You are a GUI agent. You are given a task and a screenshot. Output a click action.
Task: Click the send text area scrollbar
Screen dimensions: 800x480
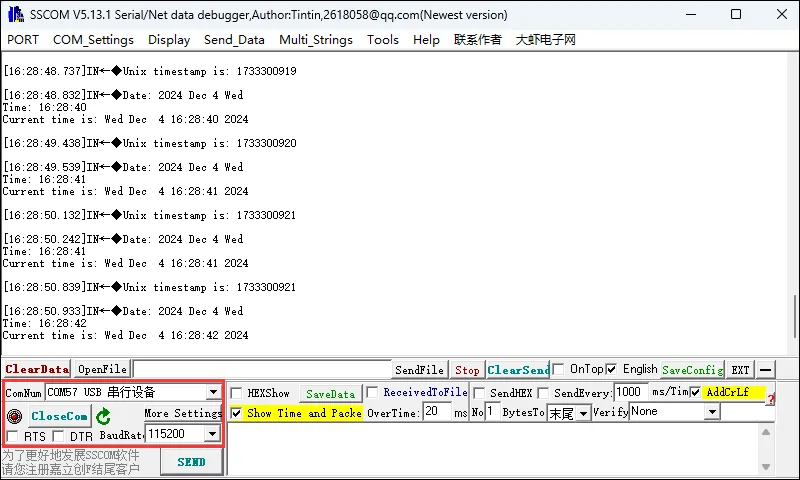click(x=768, y=450)
